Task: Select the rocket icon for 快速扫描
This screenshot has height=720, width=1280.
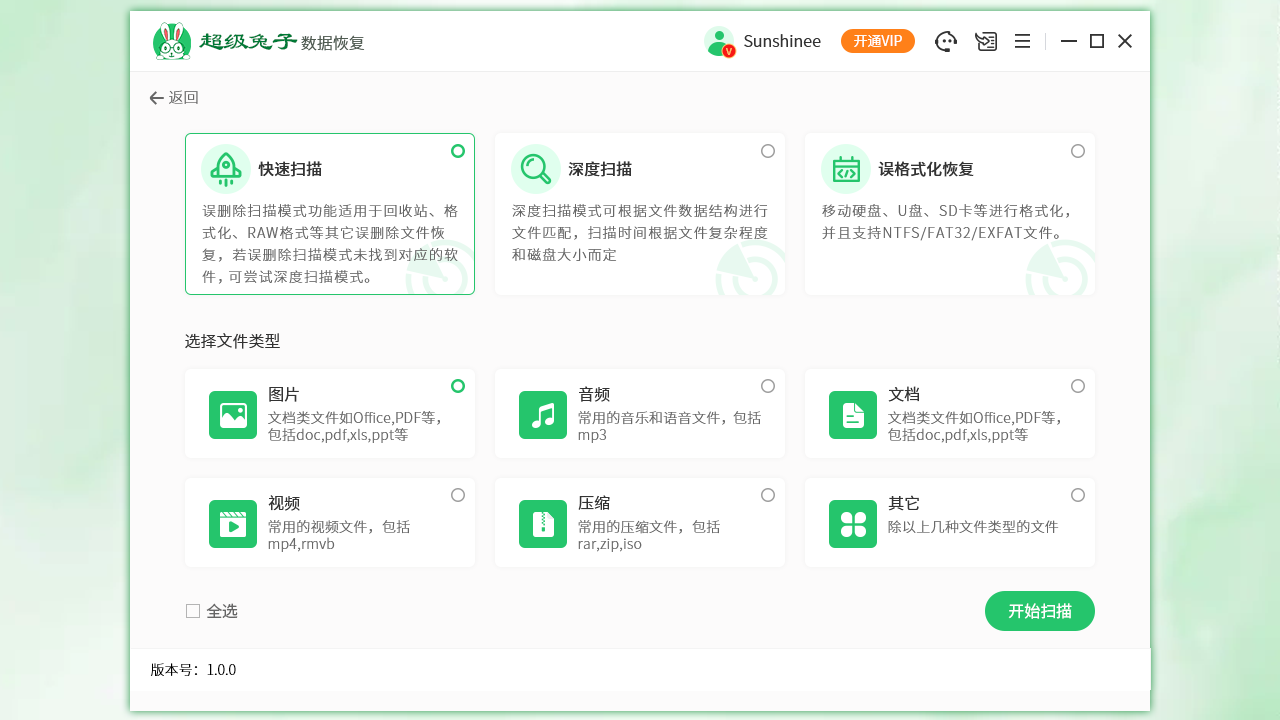Action: point(226,168)
